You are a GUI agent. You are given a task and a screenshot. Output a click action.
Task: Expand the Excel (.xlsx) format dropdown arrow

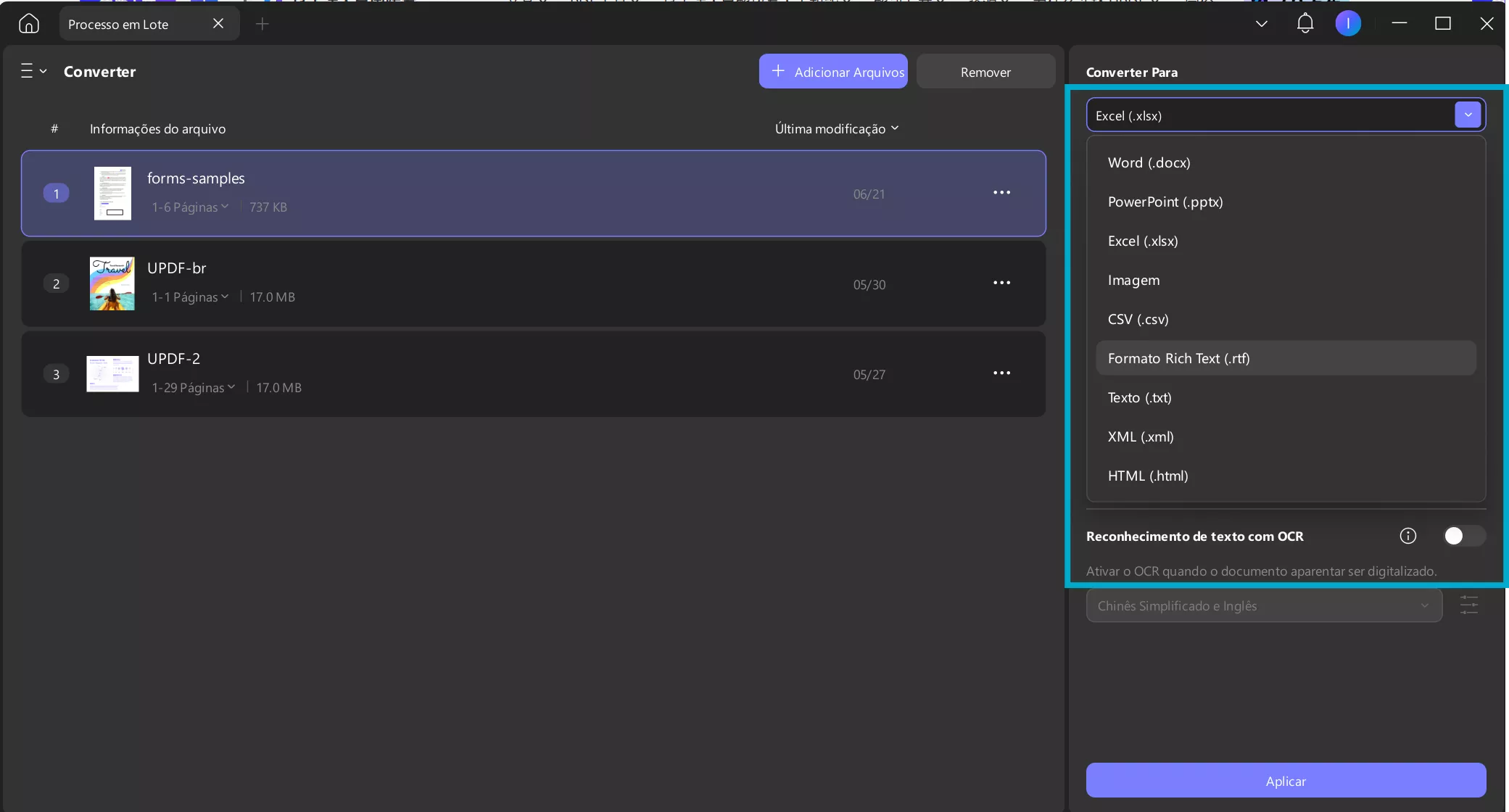coord(1468,115)
